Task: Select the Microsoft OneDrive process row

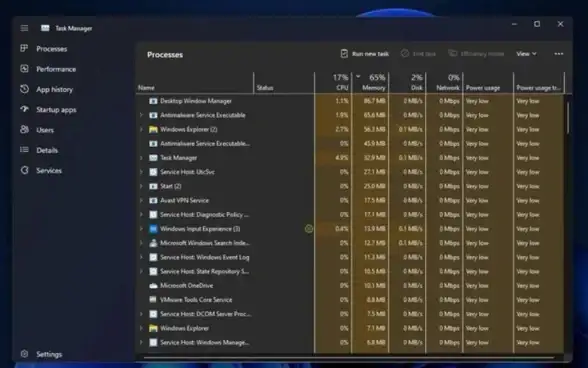Action: pyautogui.click(x=351, y=285)
